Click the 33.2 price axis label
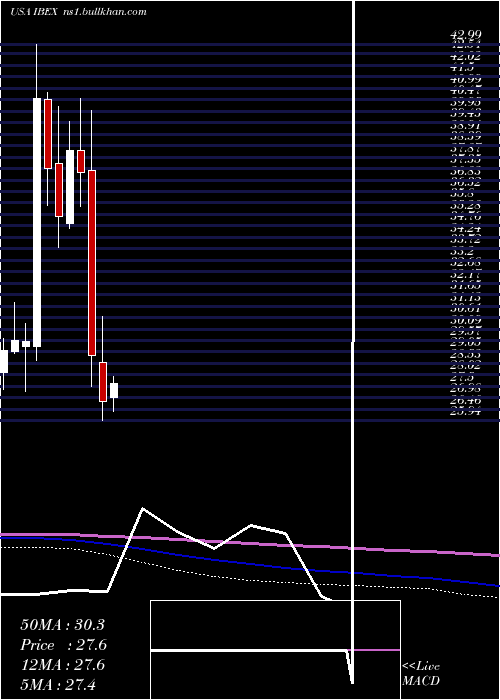This screenshot has height=700, width=500. pyautogui.click(x=461, y=252)
